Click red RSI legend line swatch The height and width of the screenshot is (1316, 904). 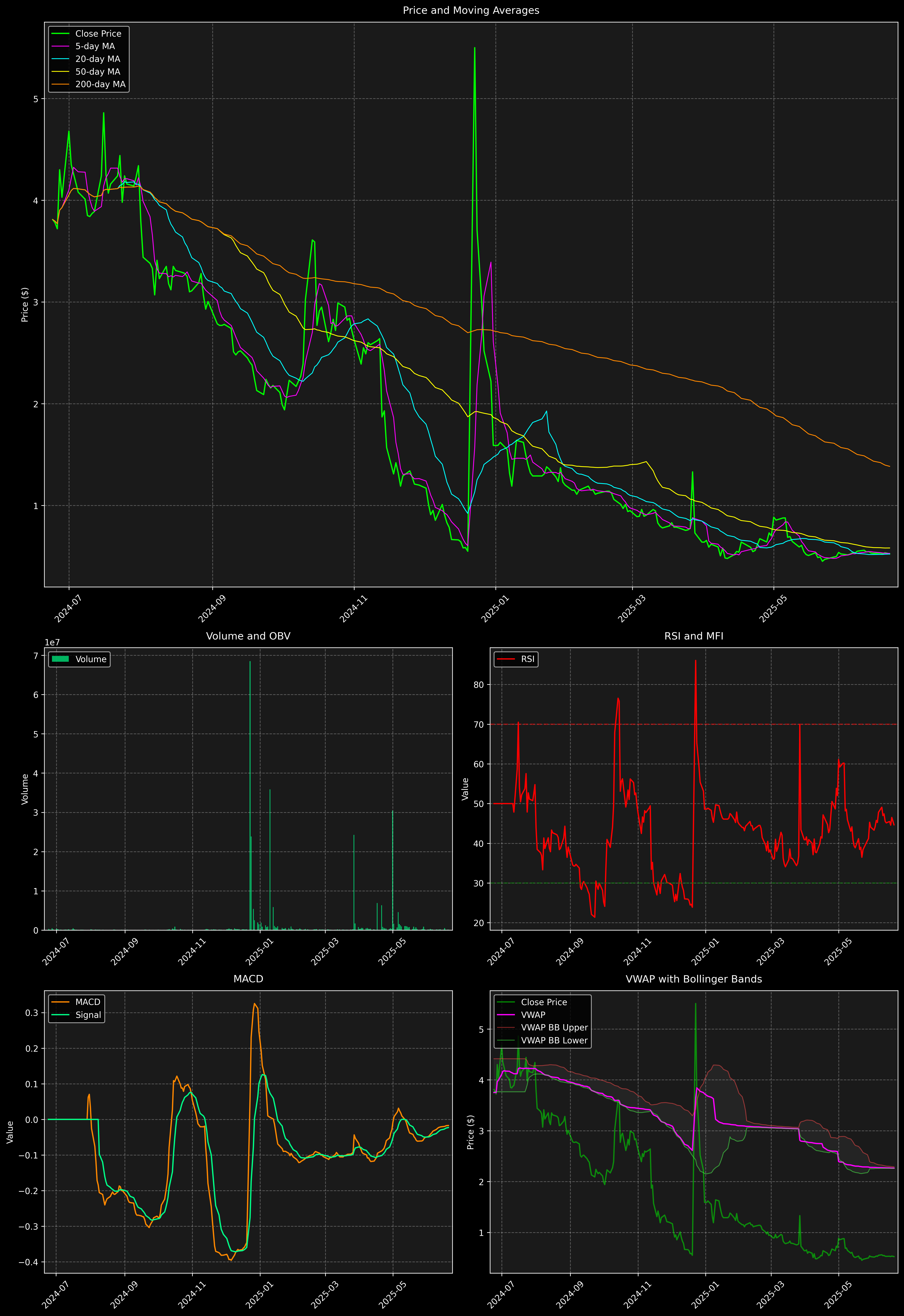(x=506, y=659)
